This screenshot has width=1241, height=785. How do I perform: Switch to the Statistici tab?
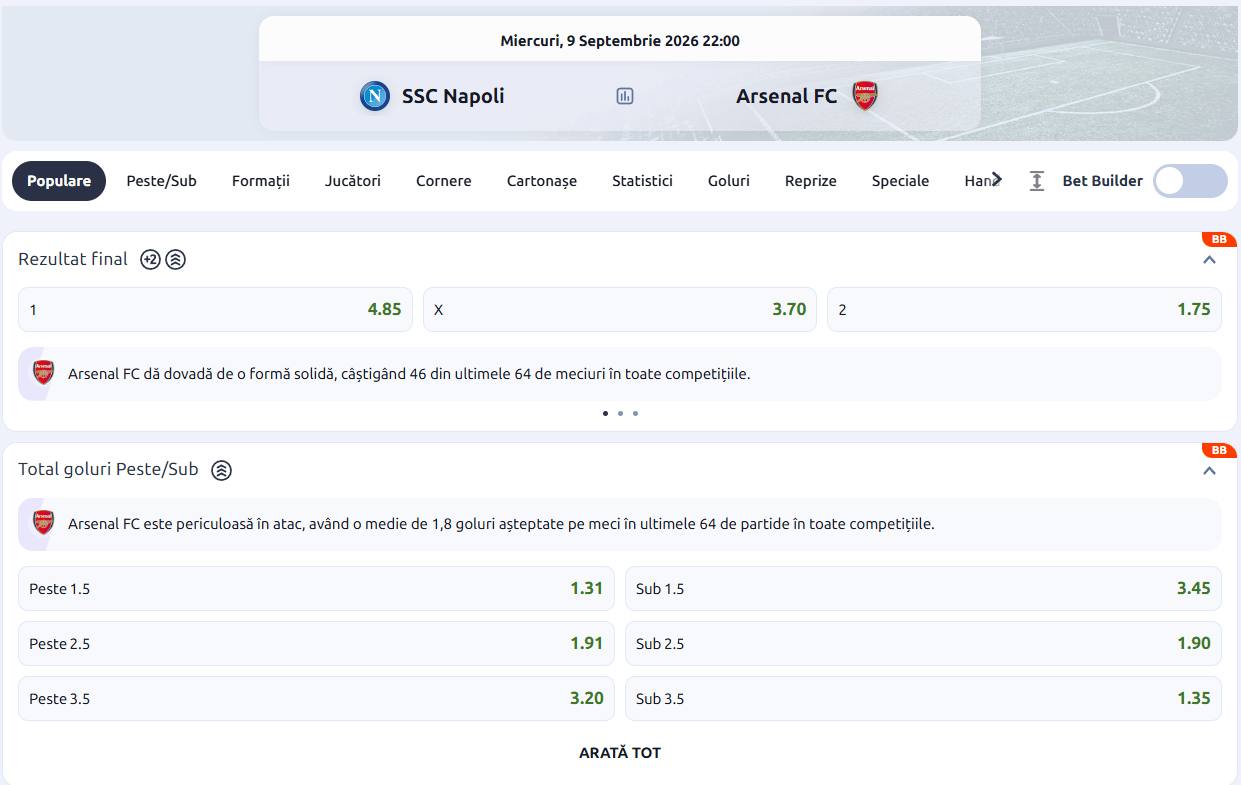(643, 181)
